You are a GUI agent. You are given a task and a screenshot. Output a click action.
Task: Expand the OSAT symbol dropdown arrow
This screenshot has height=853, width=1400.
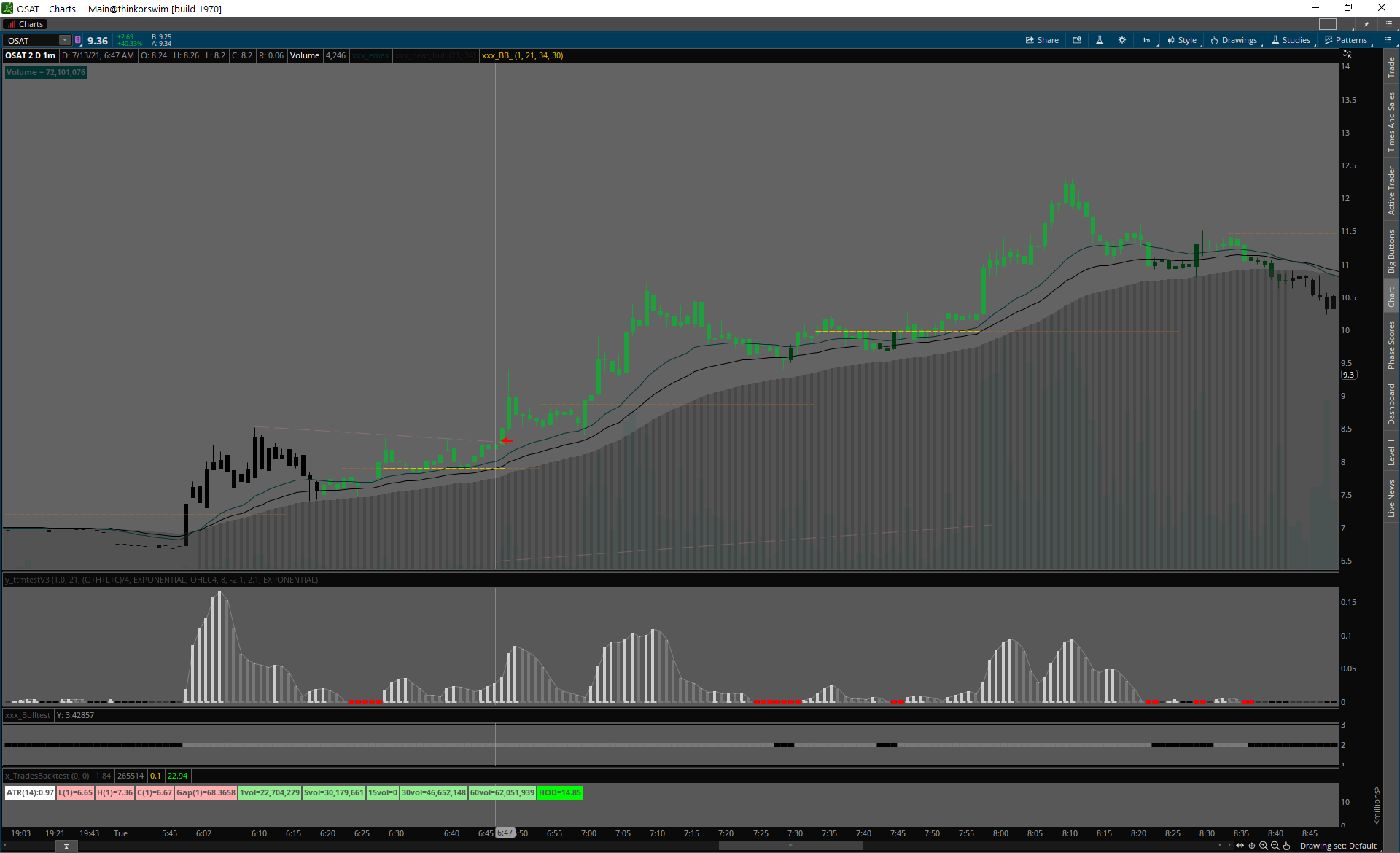click(x=65, y=40)
